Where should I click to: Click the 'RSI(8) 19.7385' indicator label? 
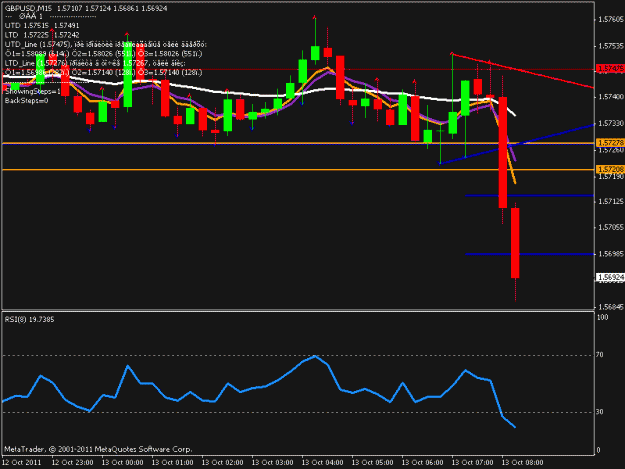[29, 320]
